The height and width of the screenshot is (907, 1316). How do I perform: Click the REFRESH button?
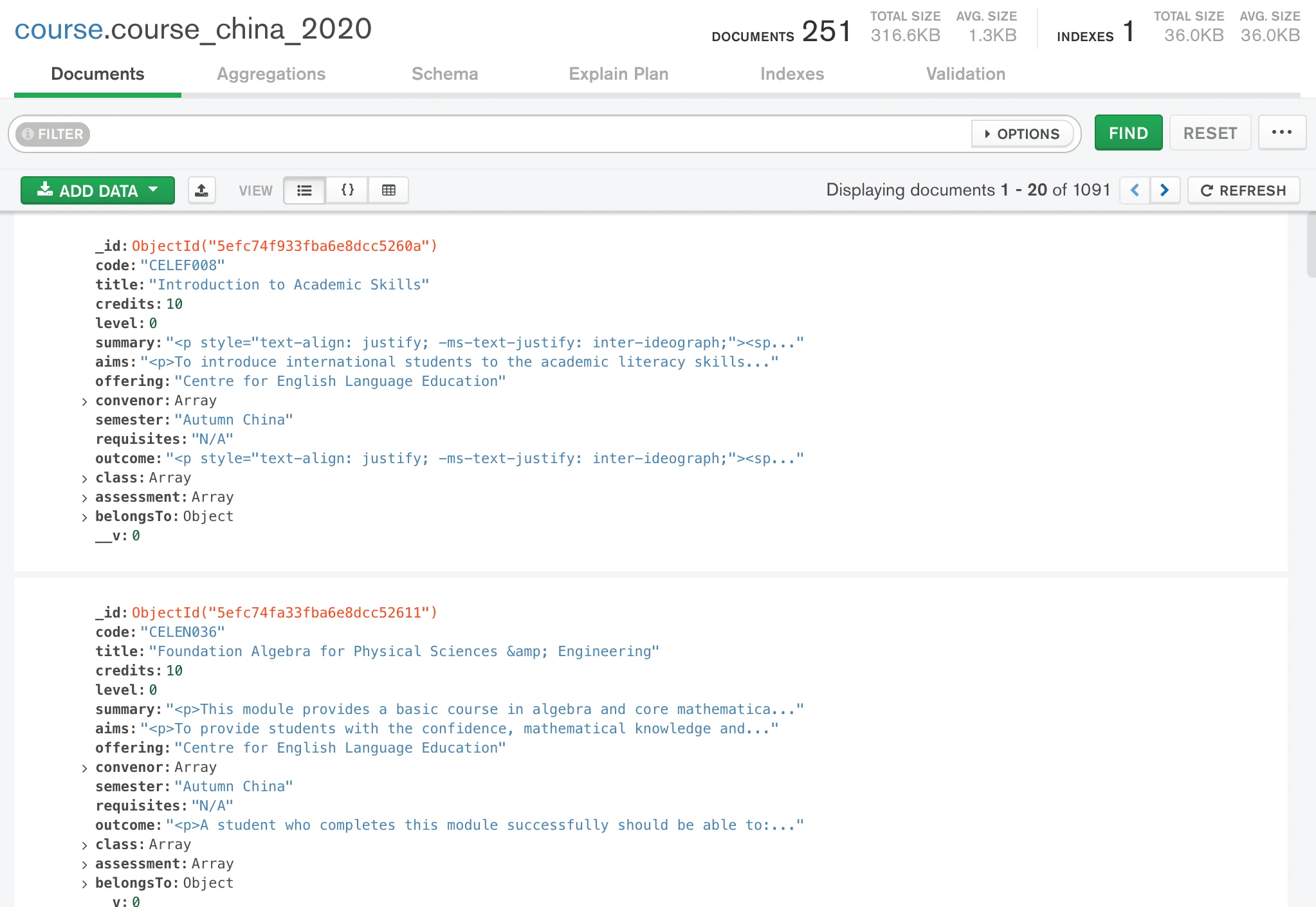click(x=1243, y=190)
